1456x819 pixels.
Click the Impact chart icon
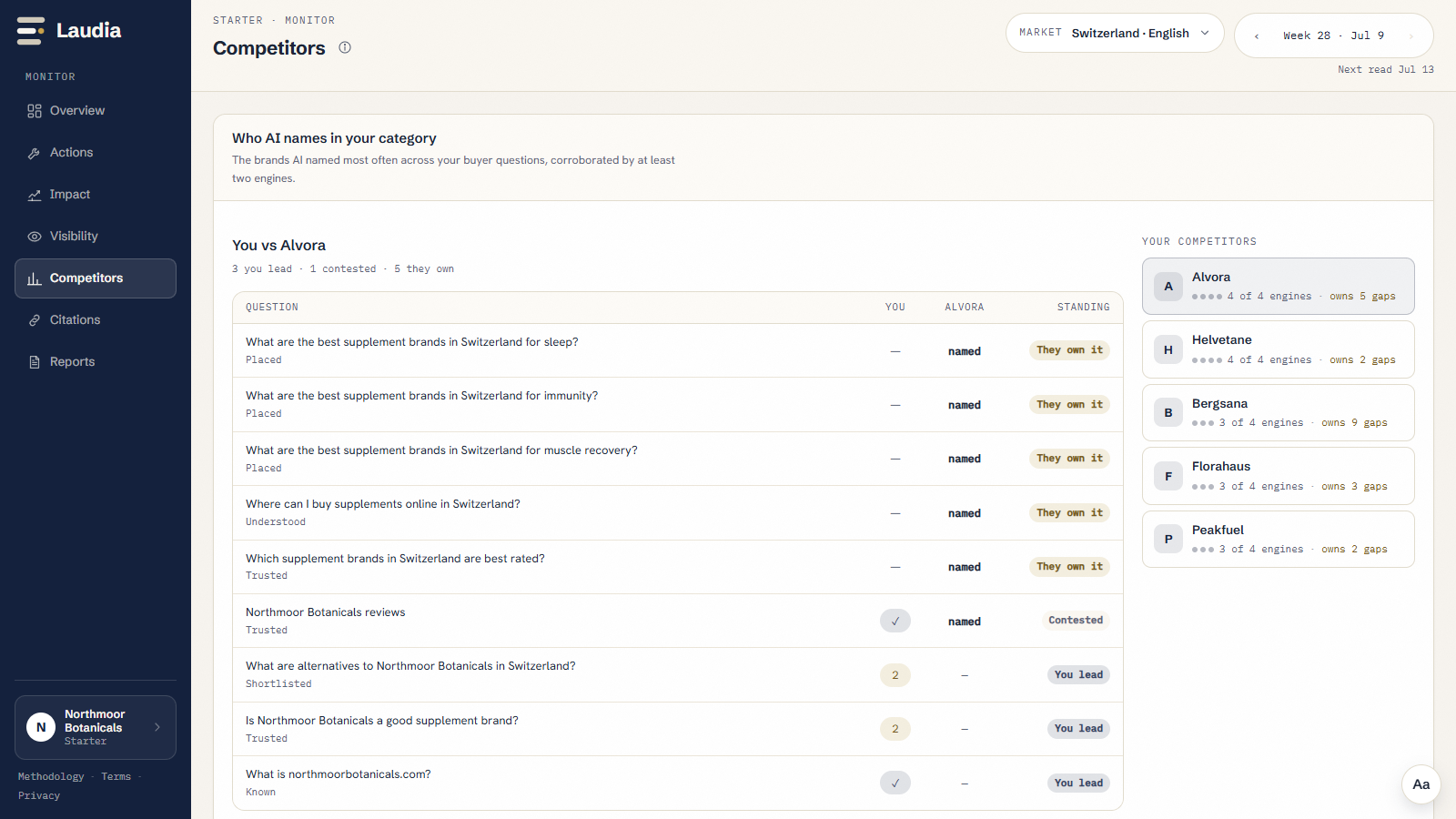point(35,195)
